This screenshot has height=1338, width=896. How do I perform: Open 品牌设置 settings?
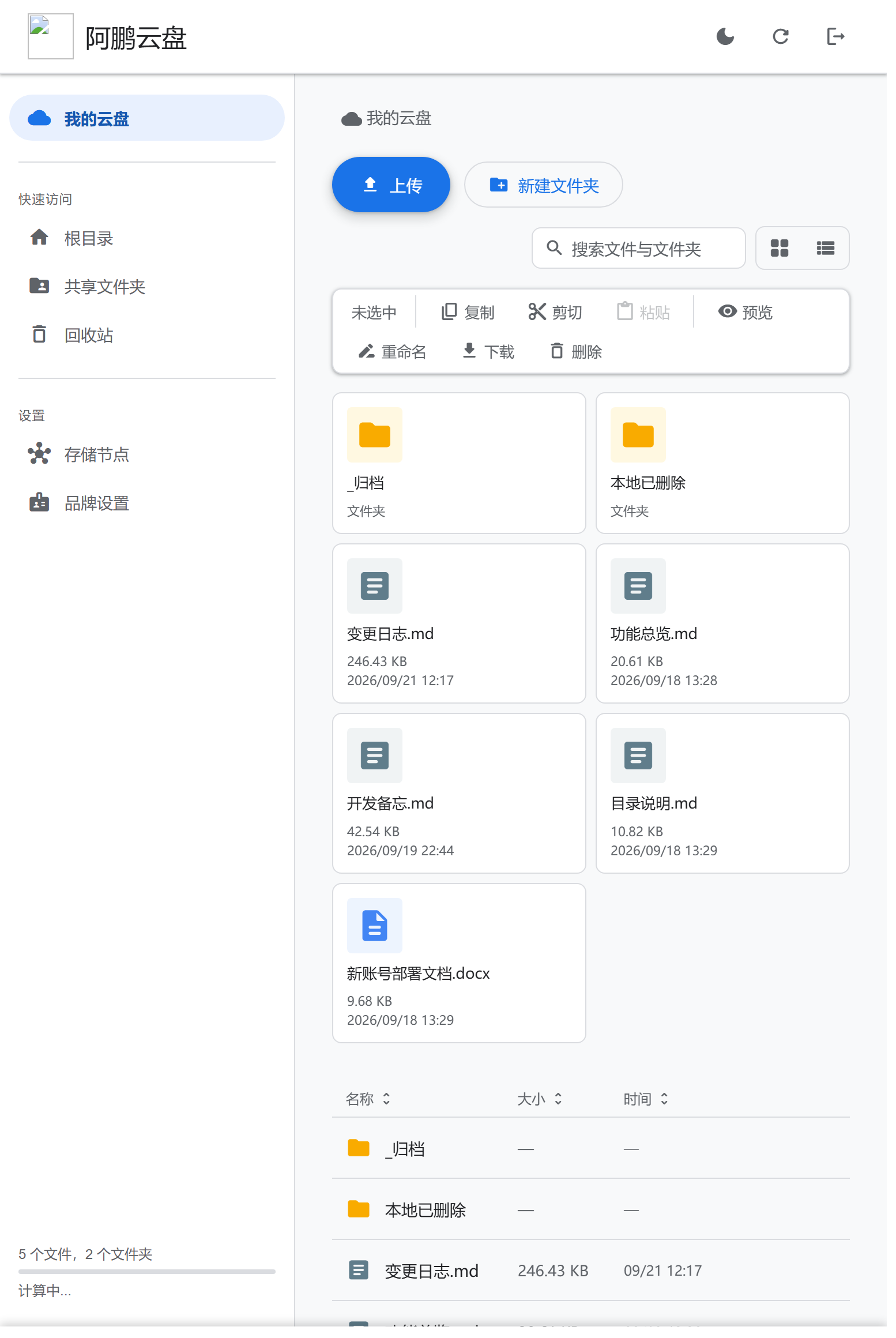(x=147, y=503)
